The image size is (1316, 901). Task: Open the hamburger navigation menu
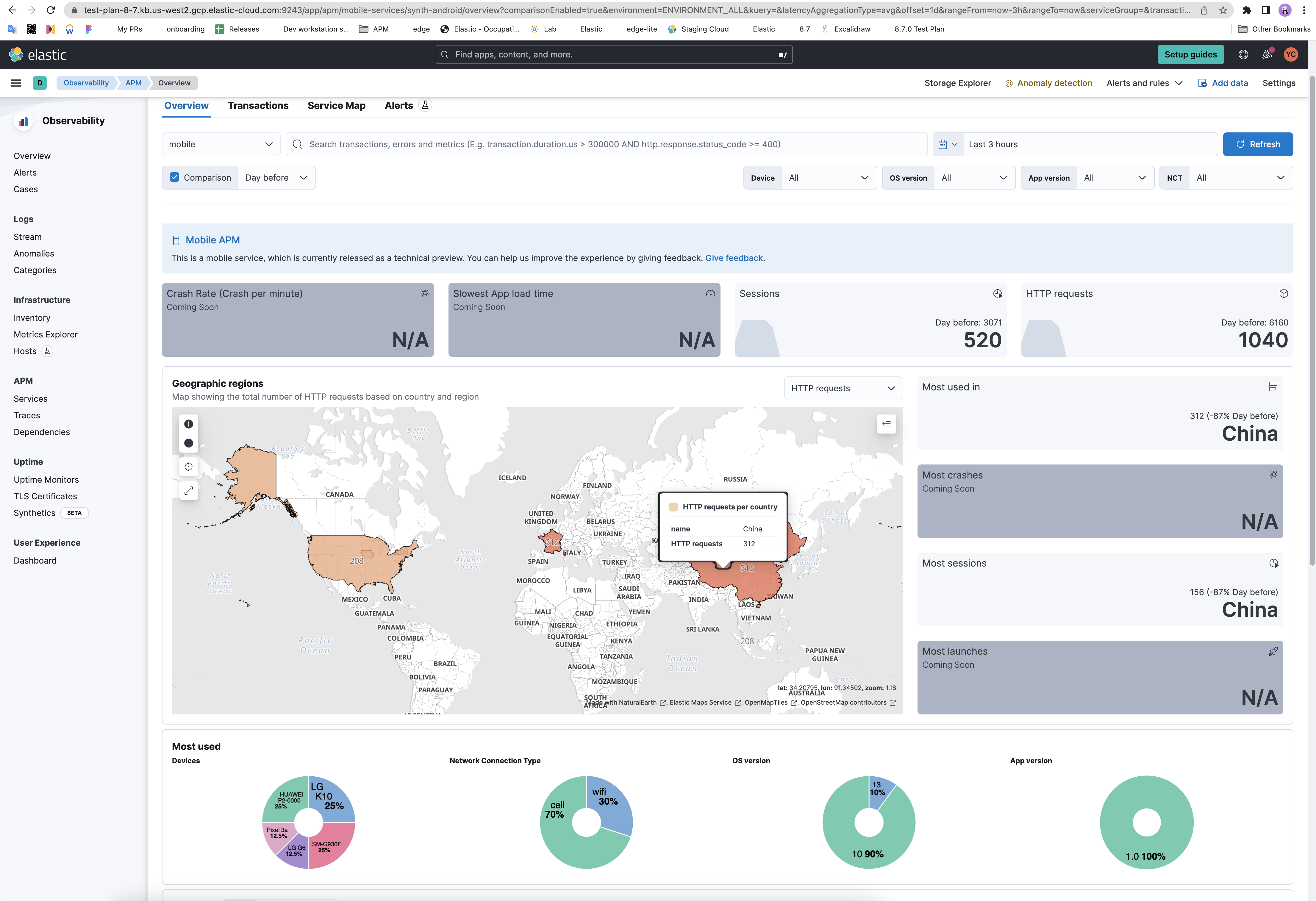coord(15,83)
